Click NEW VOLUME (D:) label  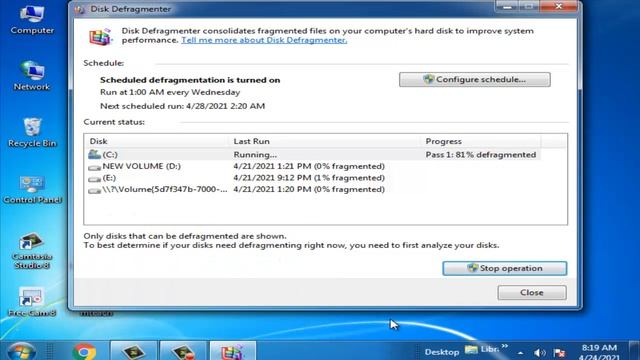(x=142, y=166)
